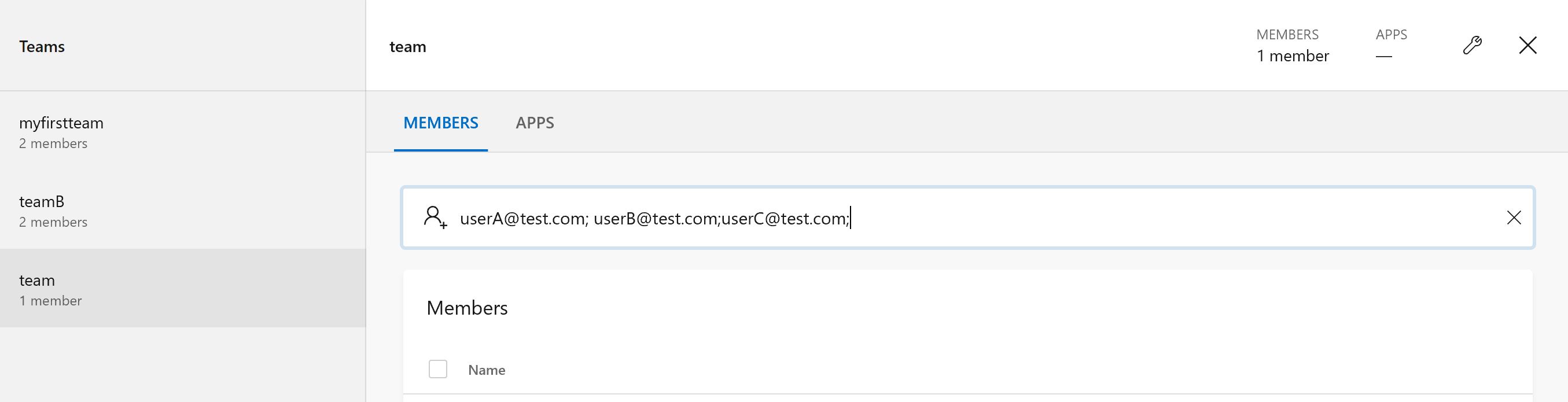
Task: Select teamB from the Teams list
Action: click(42, 201)
